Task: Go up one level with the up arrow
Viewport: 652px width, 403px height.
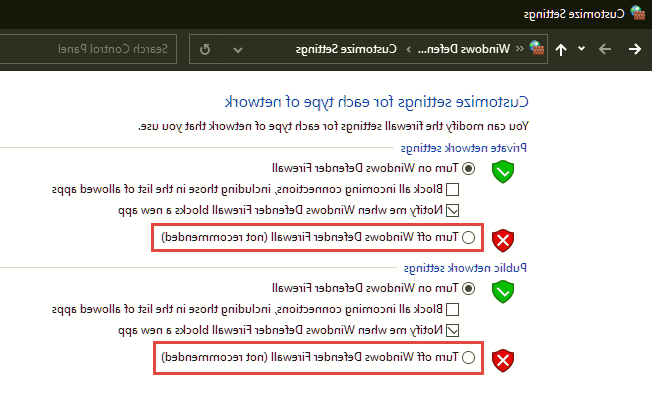Action: pos(561,50)
